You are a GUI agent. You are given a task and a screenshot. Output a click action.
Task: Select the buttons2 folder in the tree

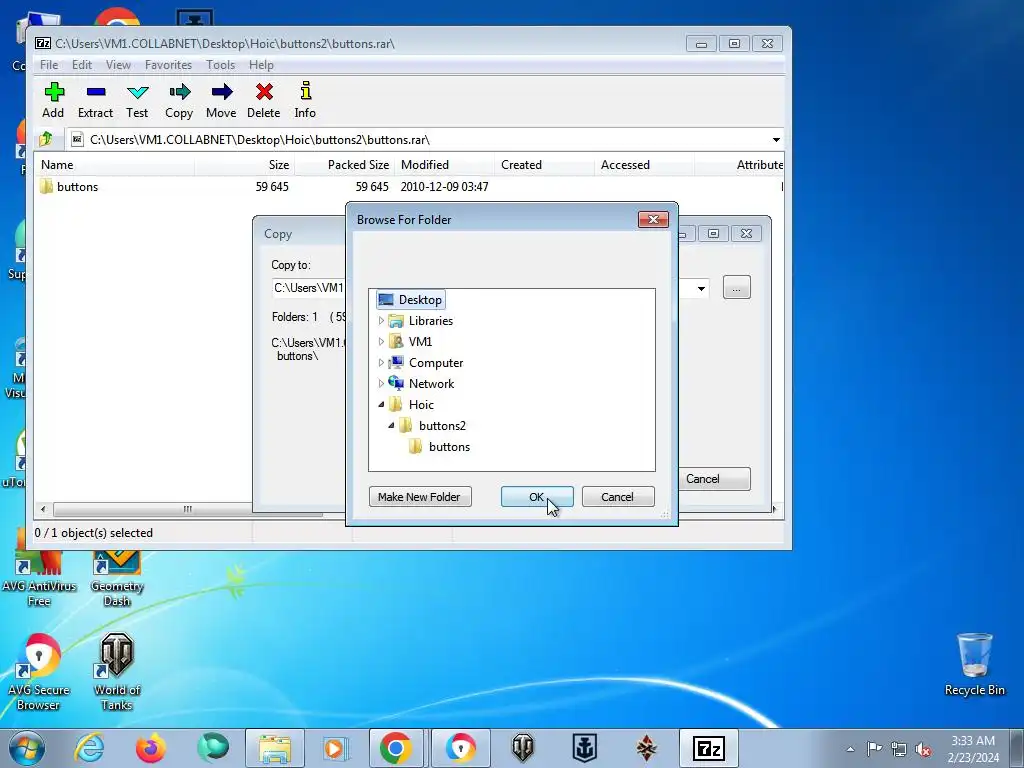pyautogui.click(x=432, y=426)
